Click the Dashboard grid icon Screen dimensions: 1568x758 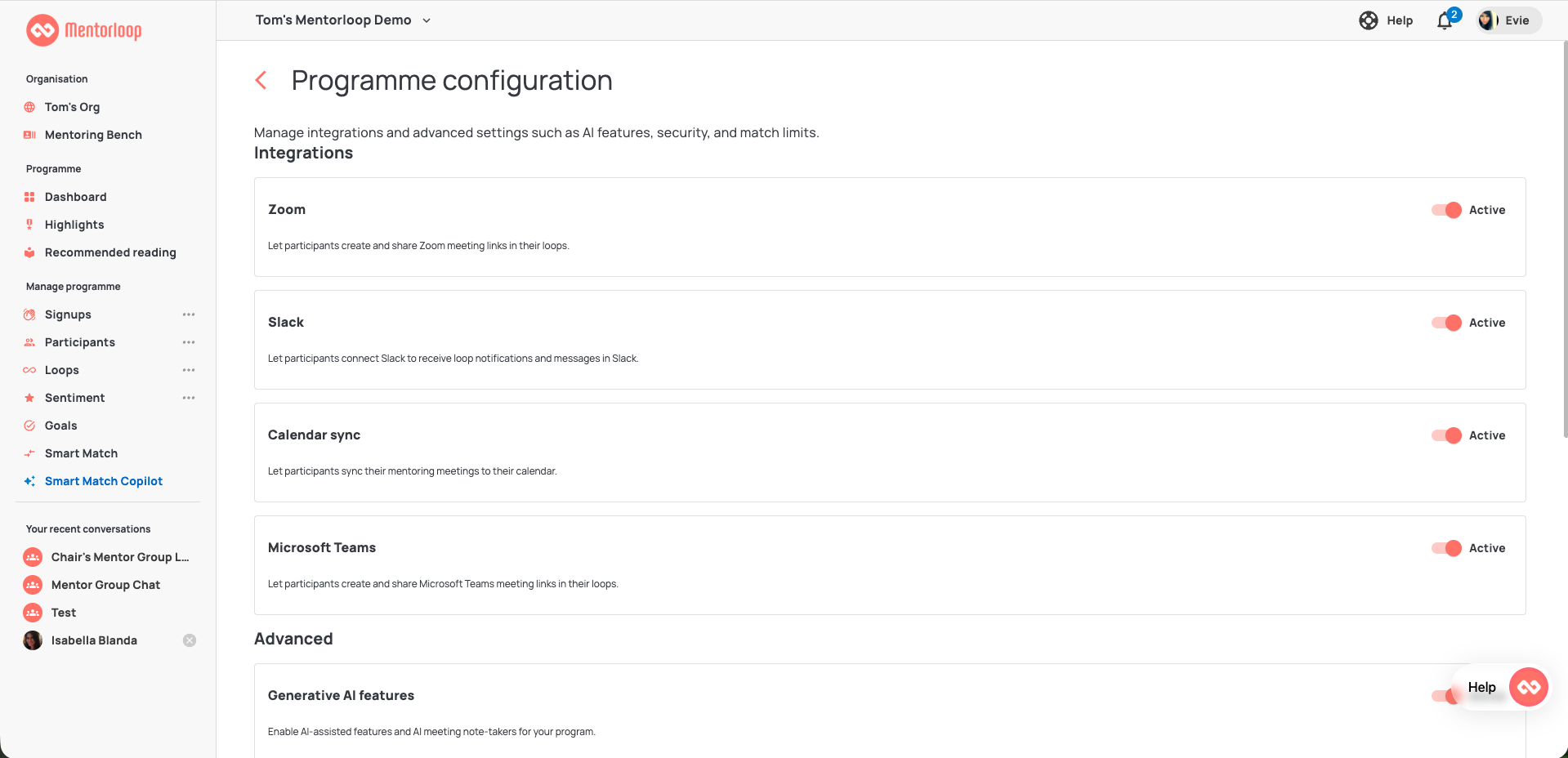point(29,197)
